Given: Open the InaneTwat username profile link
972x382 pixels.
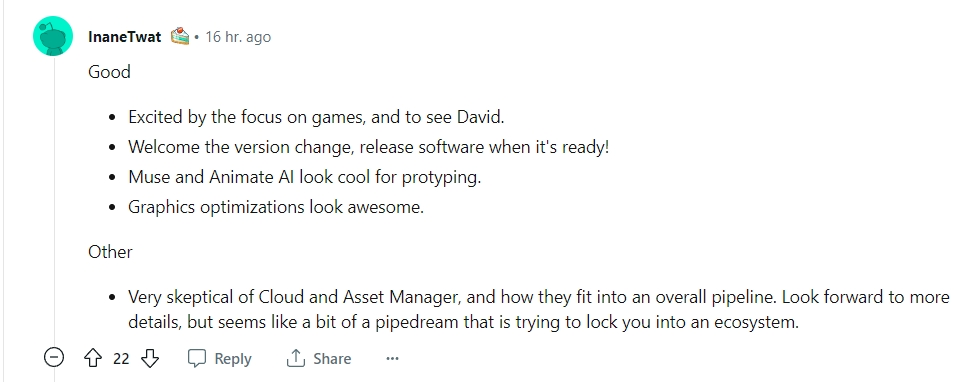Looking at the screenshot, I should pos(124,37).
